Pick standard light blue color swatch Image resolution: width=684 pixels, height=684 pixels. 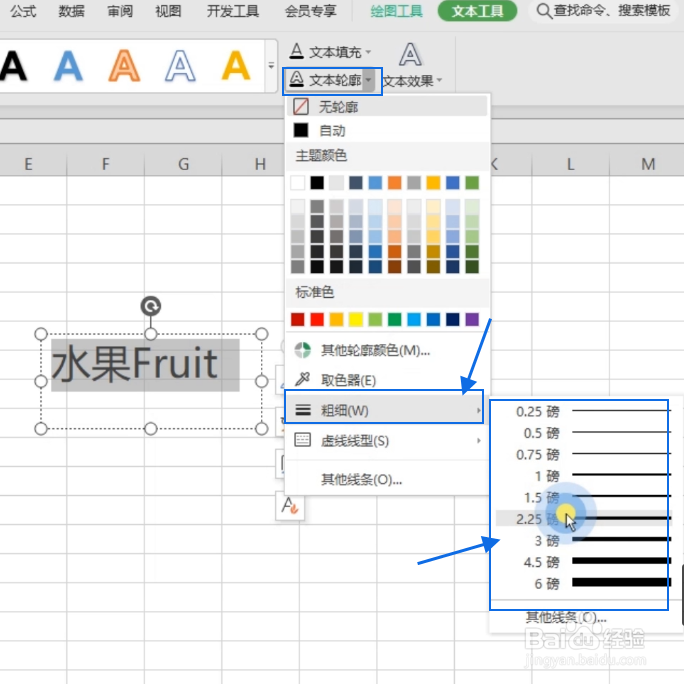pos(414,320)
